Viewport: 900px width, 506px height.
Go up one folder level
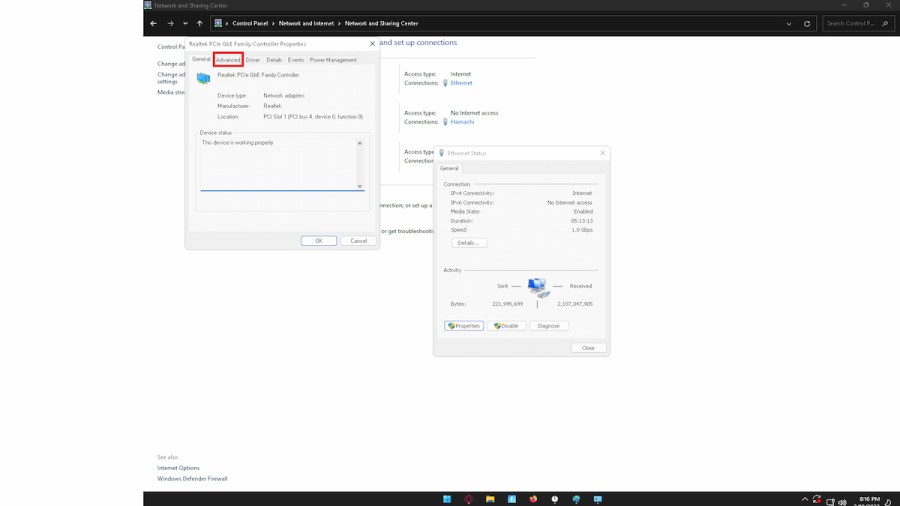point(200,23)
